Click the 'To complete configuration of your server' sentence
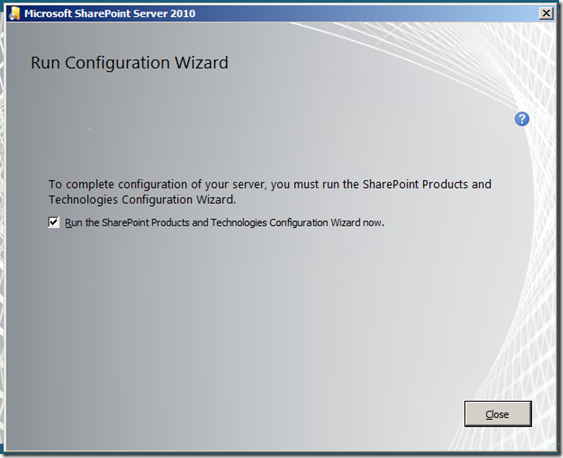This screenshot has height=458, width=563. pos(270,192)
